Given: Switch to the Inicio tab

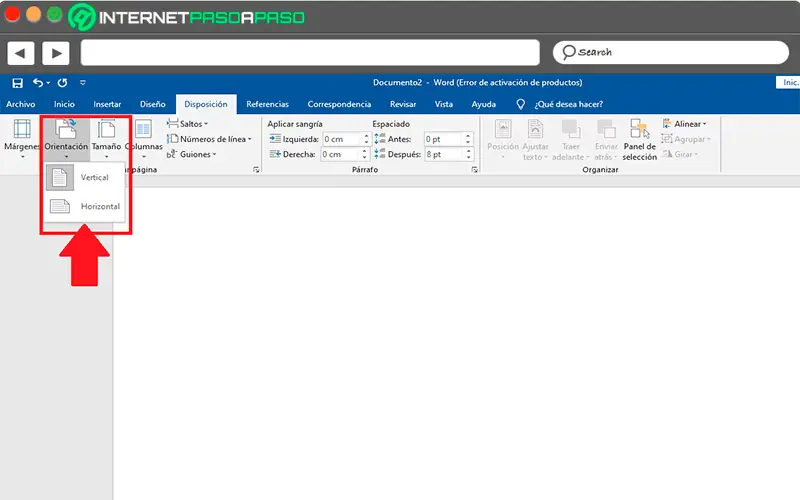Looking at the screenshot, I should [64, 104].
